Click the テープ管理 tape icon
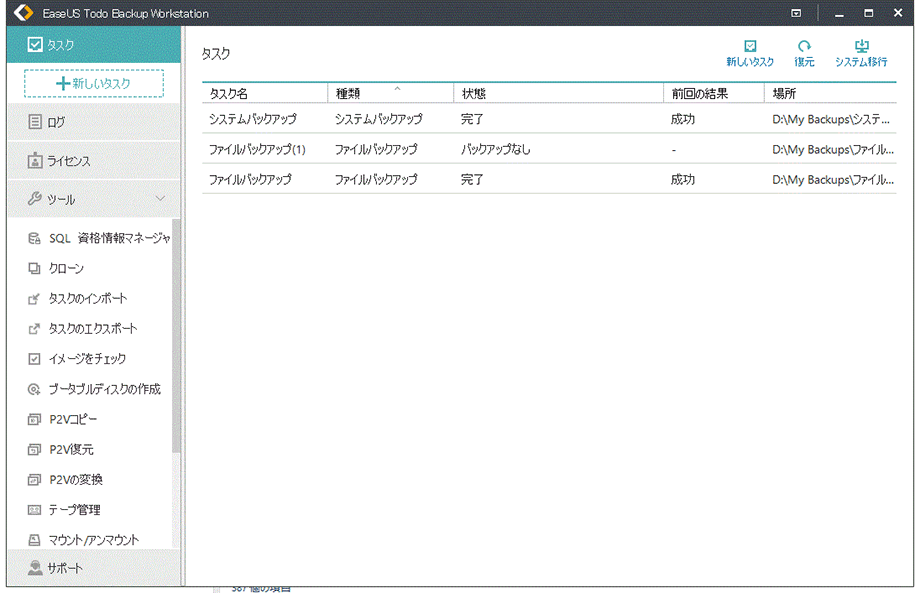920x593 pixels. [34, 510]
